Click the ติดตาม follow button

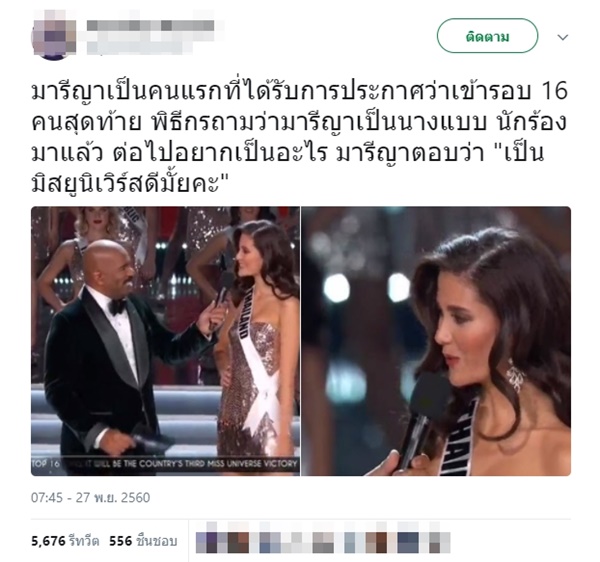(487, 36)
